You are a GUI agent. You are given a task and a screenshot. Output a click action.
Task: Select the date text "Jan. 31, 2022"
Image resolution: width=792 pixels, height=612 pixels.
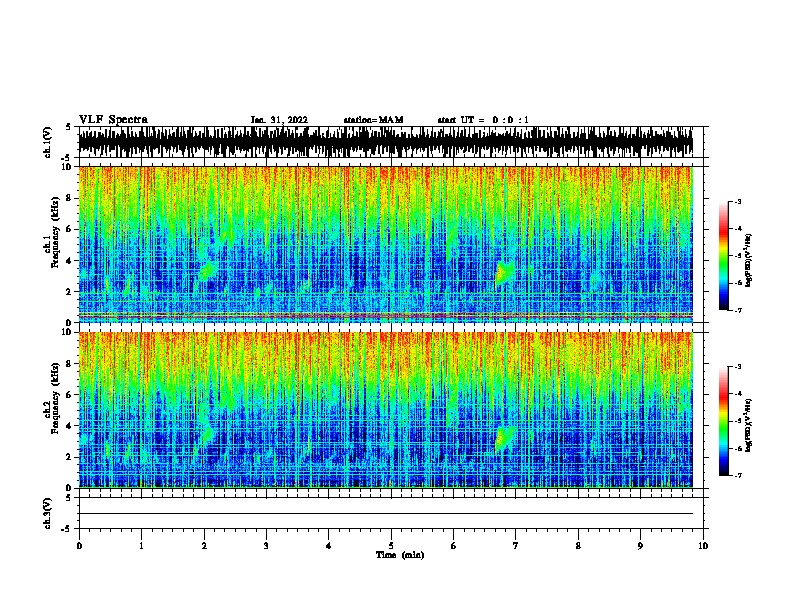click(279, 120)
